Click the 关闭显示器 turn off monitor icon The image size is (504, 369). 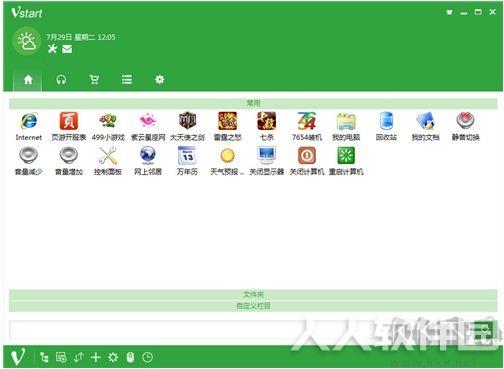(267, 156)
